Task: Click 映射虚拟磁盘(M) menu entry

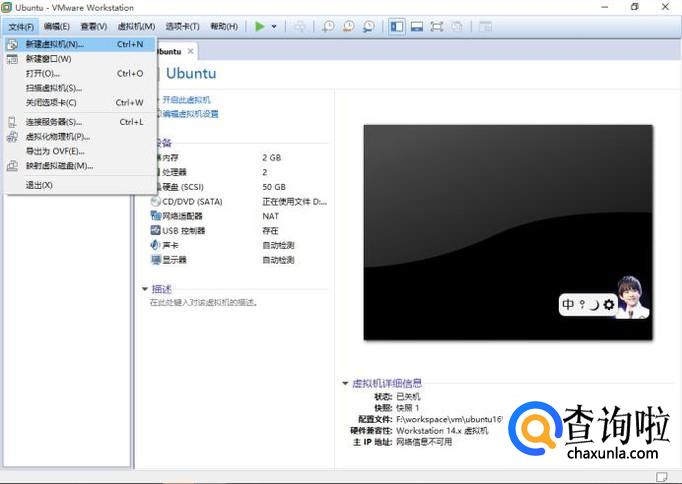Action: pos(59,166)
